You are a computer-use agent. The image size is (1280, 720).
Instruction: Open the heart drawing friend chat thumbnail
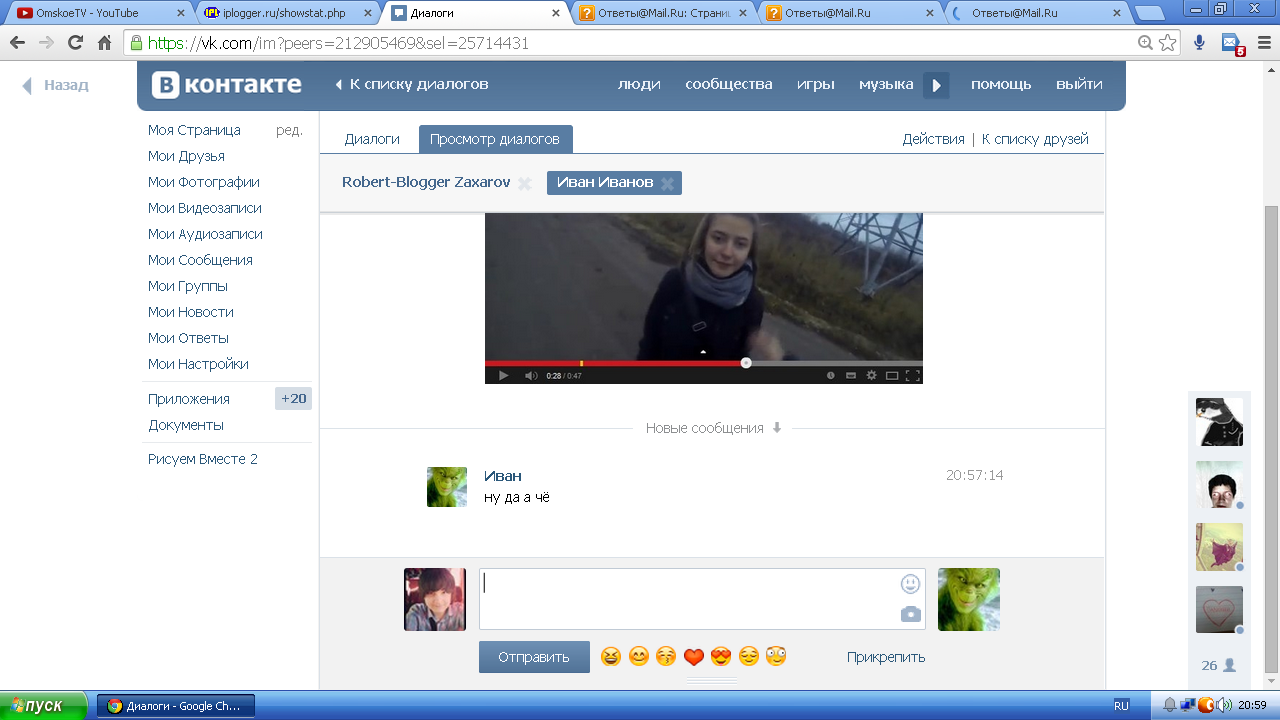[1219, 609]
